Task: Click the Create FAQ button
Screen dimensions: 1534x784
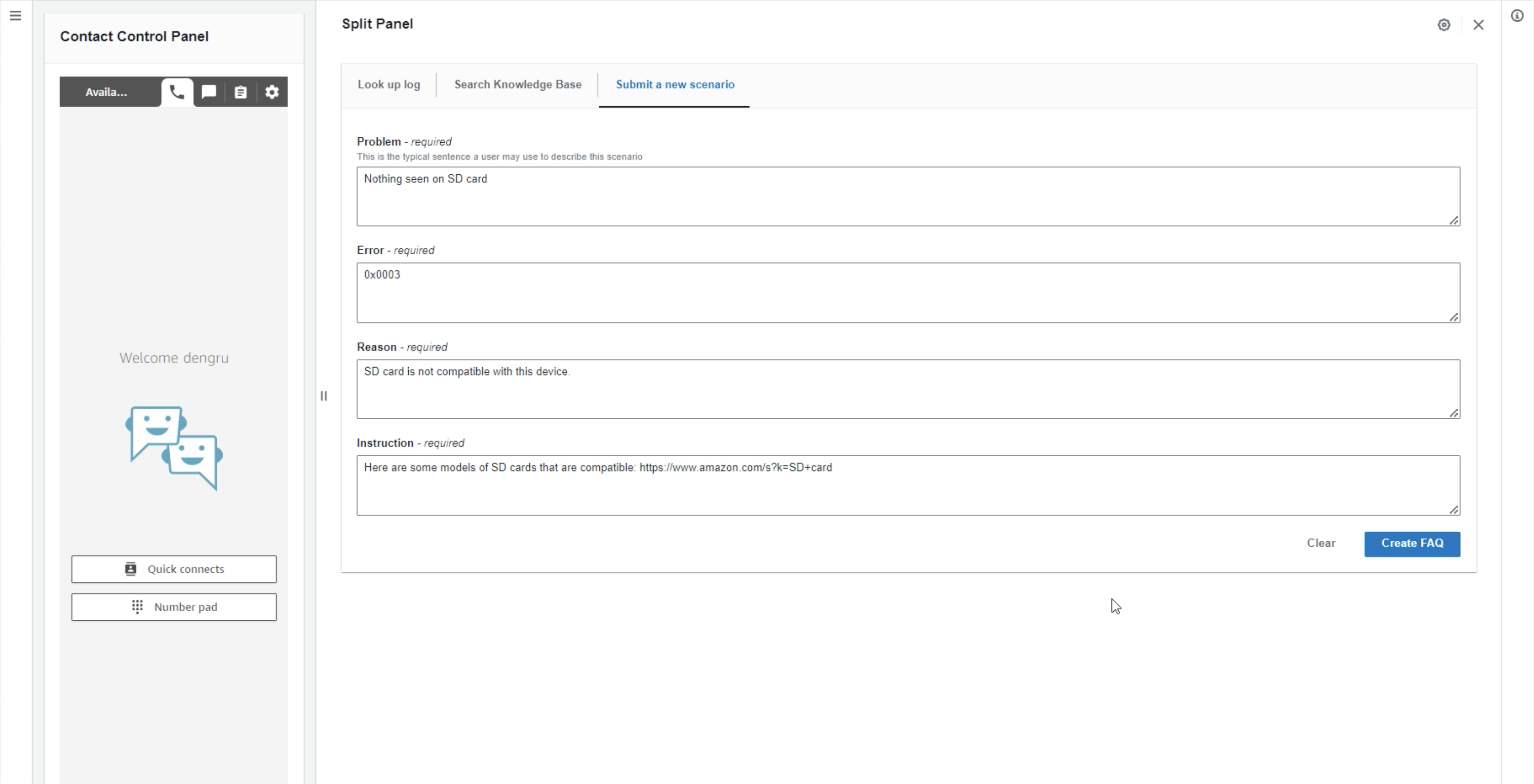Action: point(1412,544)
